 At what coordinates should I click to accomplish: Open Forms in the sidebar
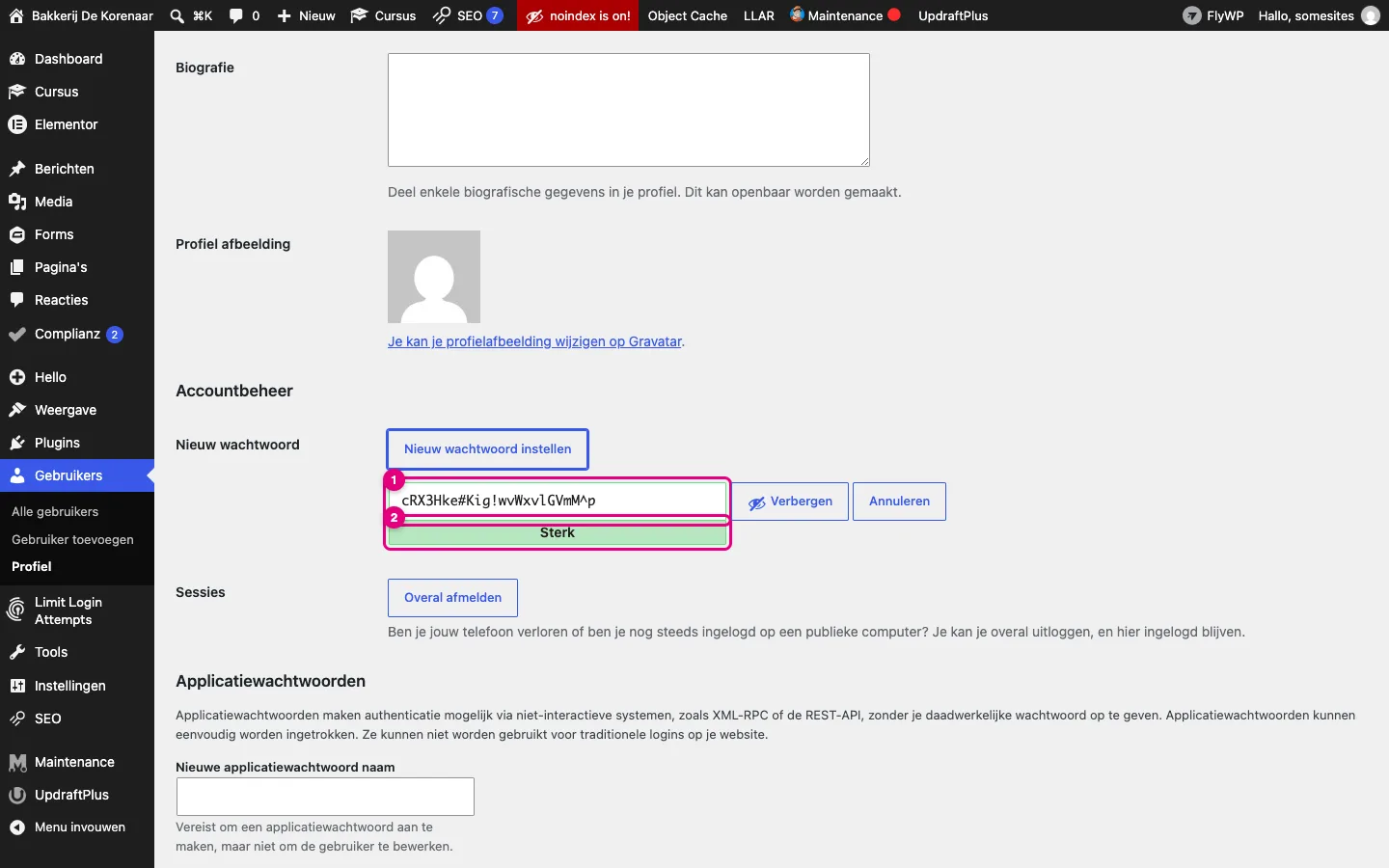[x=77, y=234]
